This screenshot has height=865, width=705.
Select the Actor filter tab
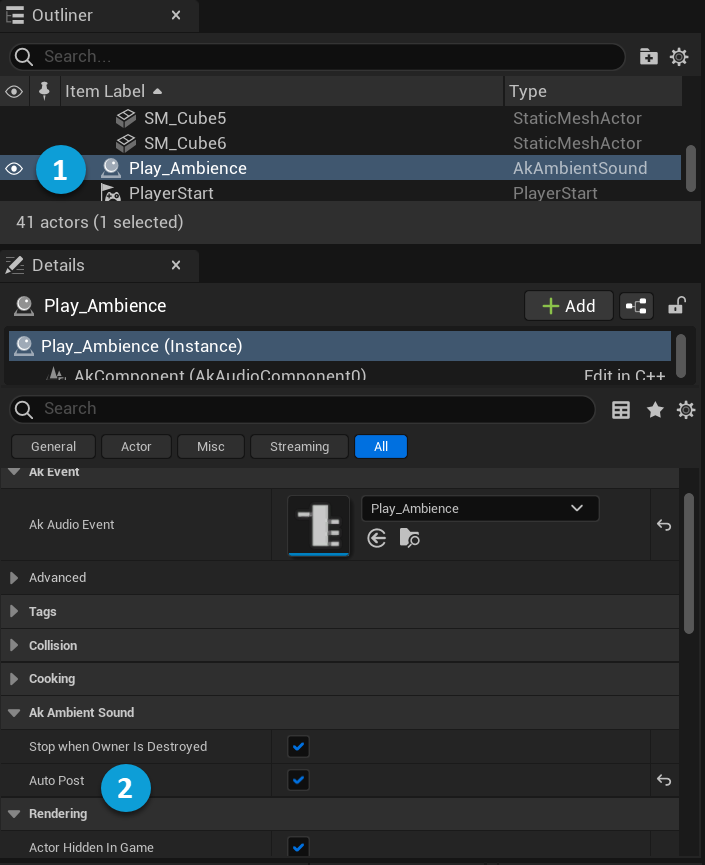tap(136, 447)
